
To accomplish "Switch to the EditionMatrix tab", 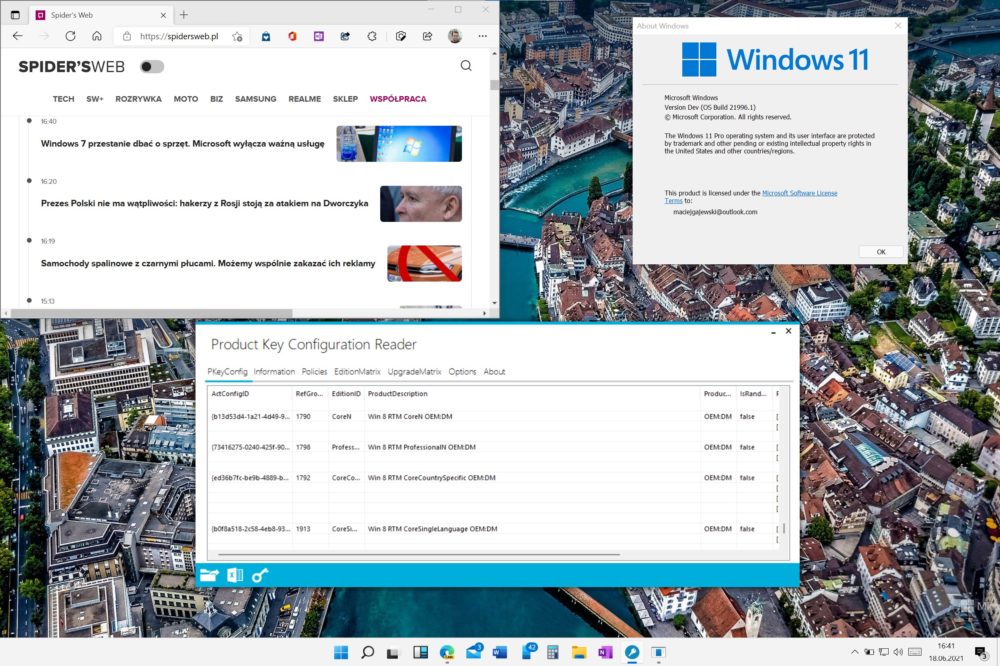I will [357, 371].
